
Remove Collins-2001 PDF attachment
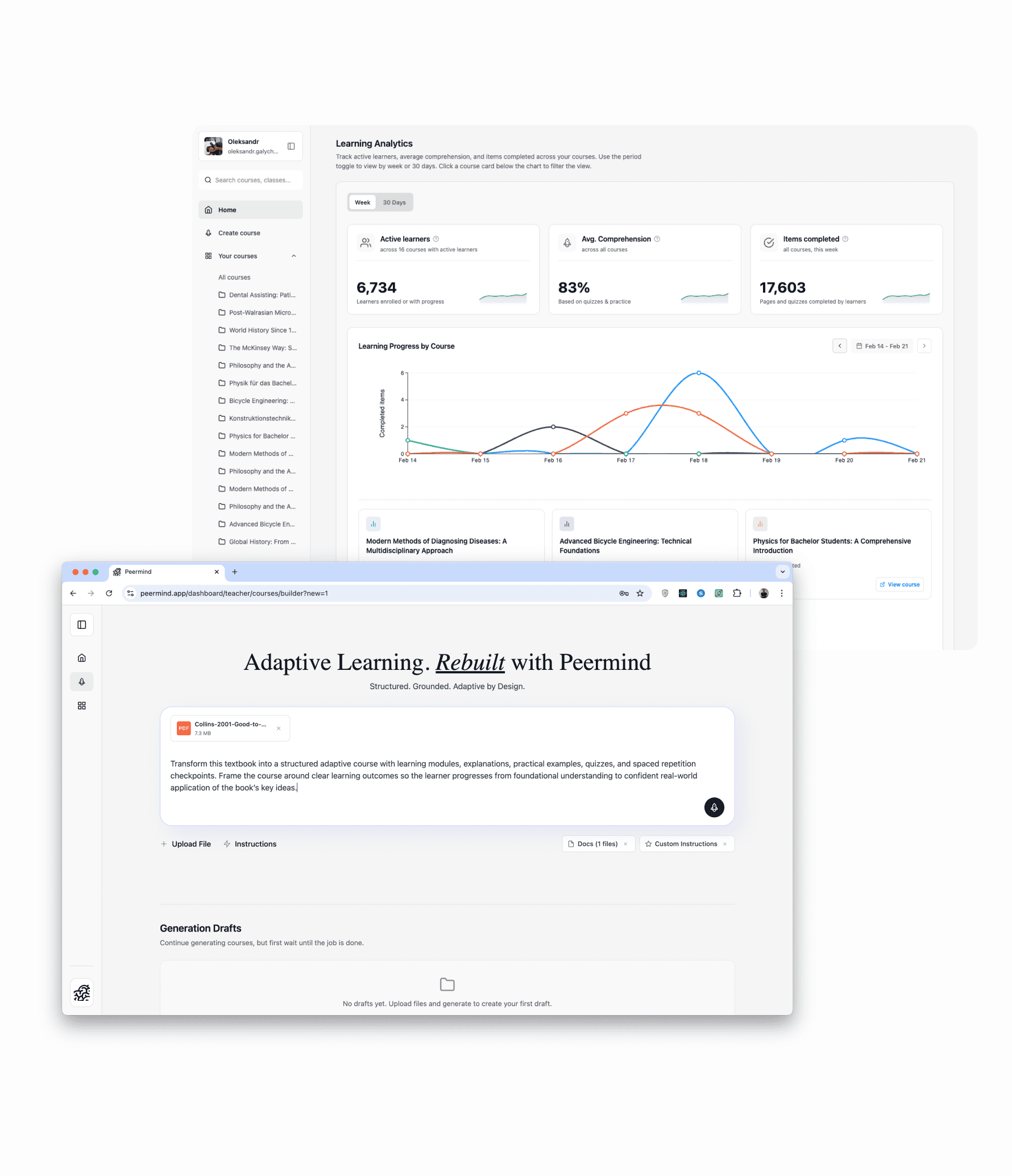point(279,728)
